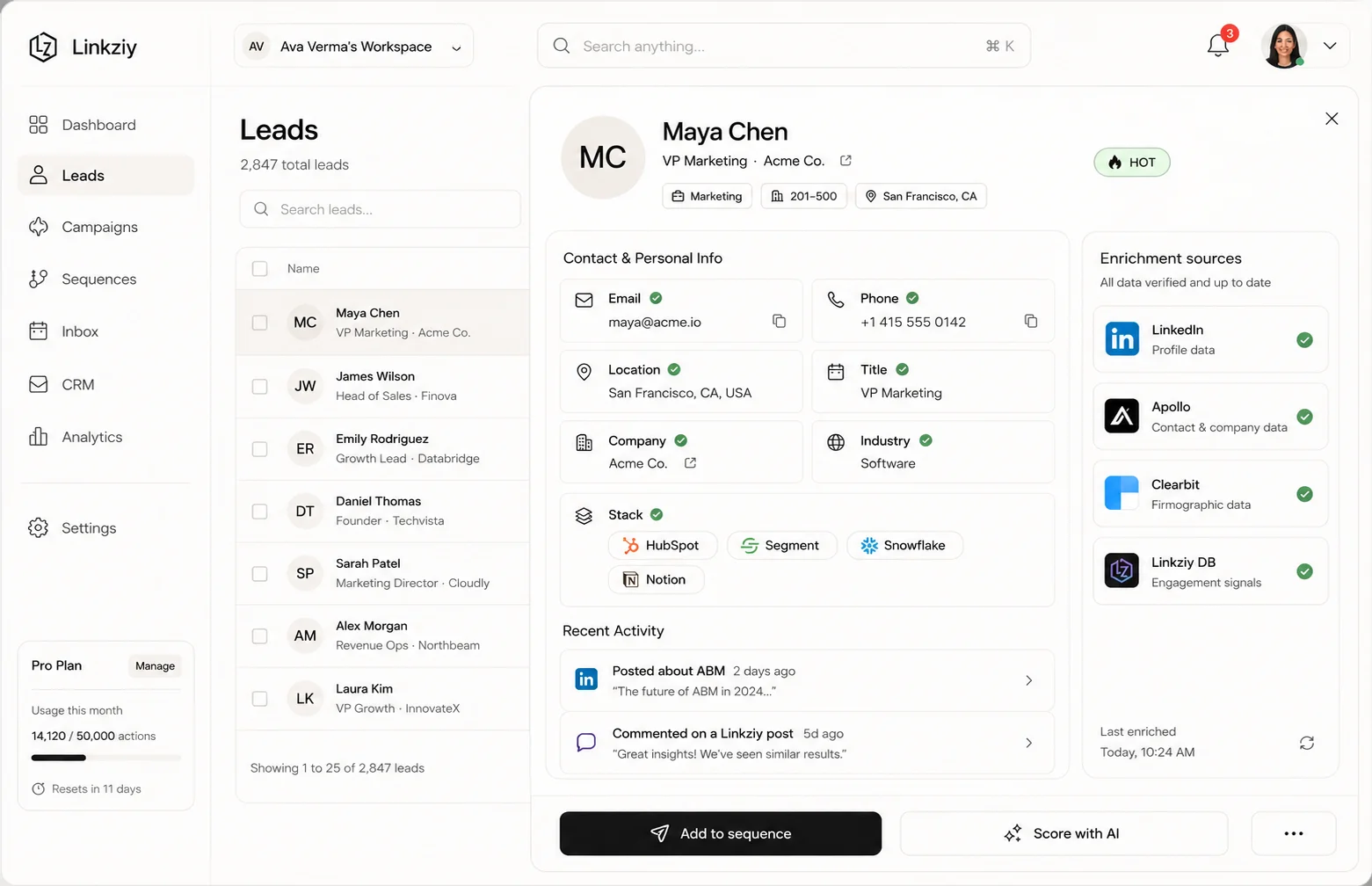This screenshot has width=1372, height=886.
Task: Check the box for Maya Chen
Action: point(260,323)
